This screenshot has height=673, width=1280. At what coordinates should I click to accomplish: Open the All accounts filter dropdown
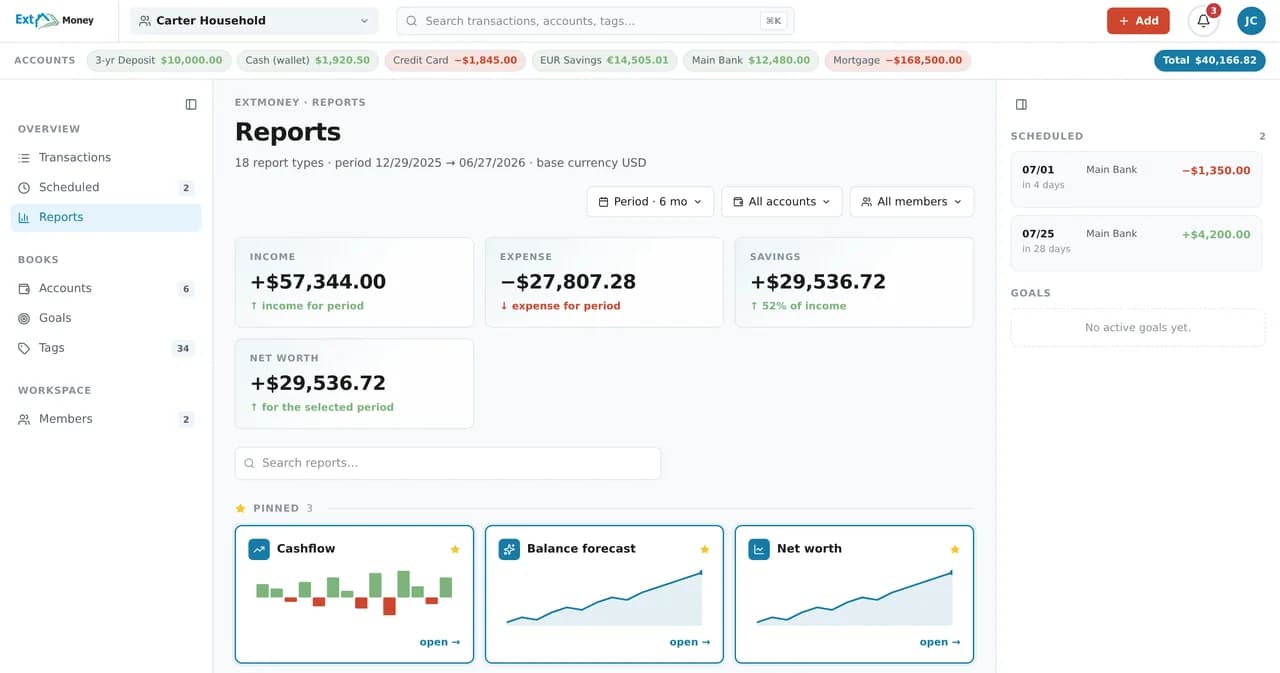[x=782, y=201]
